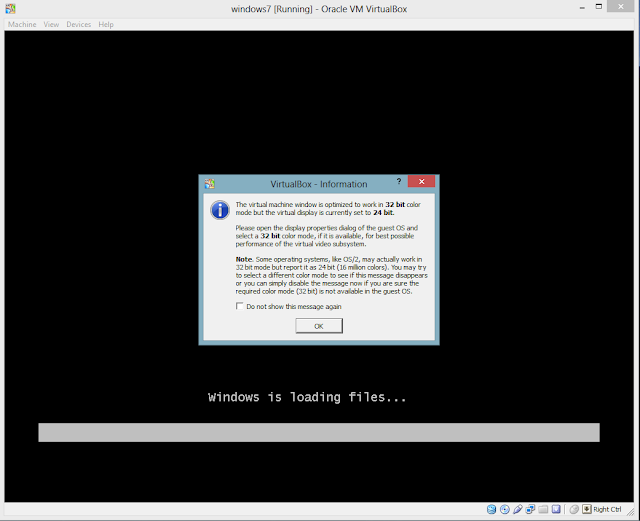This screenshot has height=521, width=640.
Task: Click the window resize grip in status bar
Action: click(x=630, y=510)
